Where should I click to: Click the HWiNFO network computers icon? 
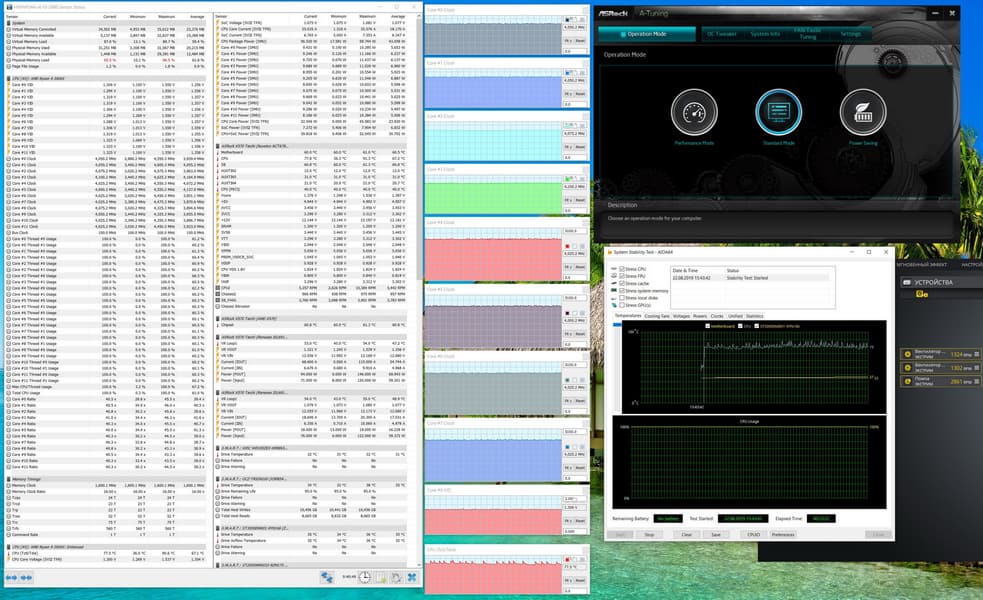[327, 578]
